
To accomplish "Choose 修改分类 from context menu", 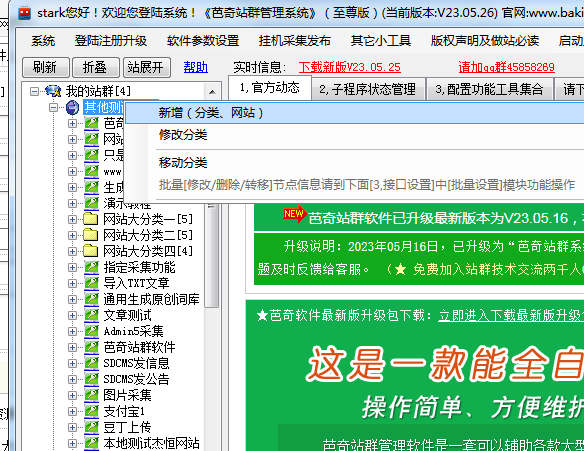I will [x=355, y=135].
